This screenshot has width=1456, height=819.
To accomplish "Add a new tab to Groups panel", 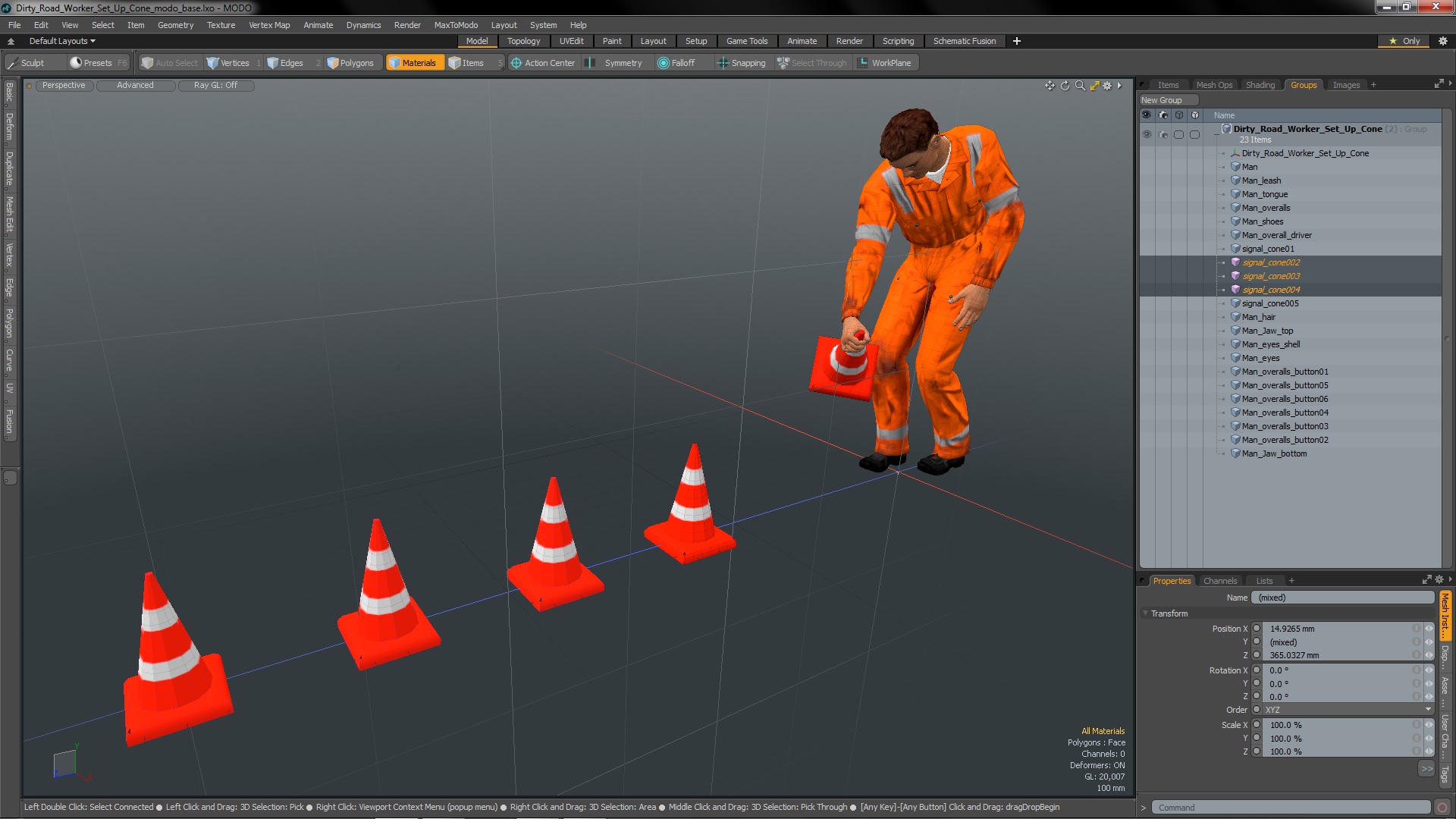I will [1373, 85].
